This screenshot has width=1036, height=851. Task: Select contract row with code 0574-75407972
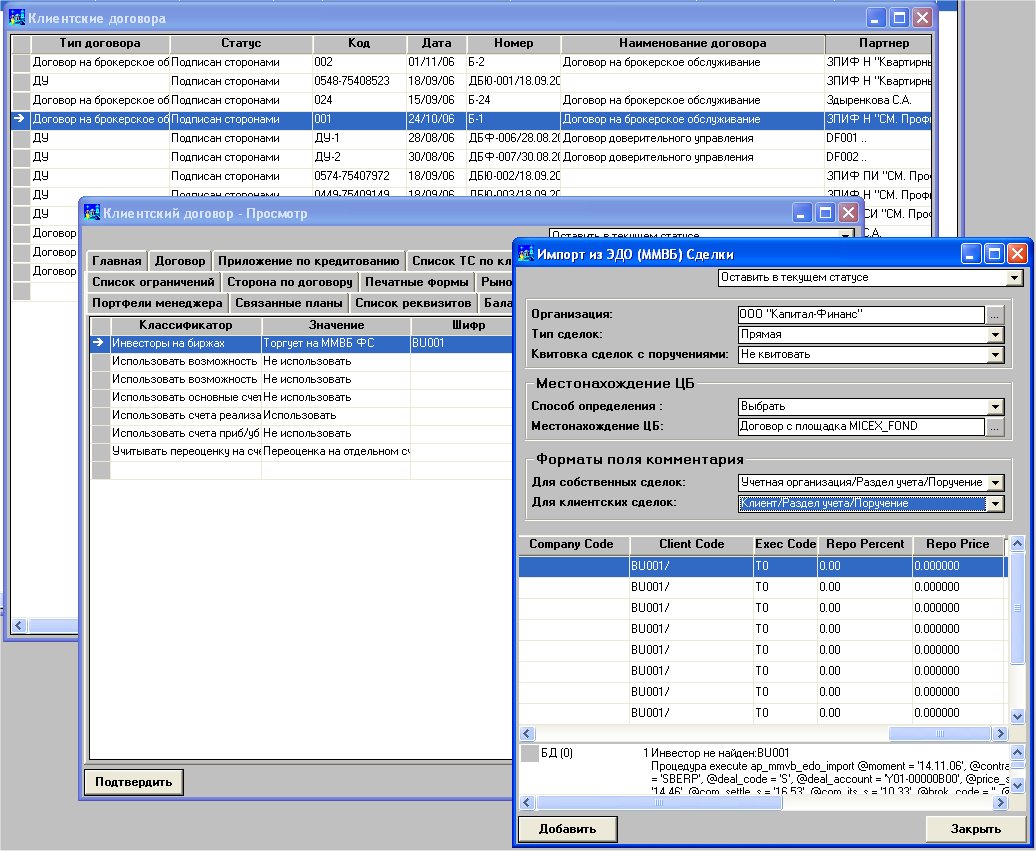click(x=472, y=176)
